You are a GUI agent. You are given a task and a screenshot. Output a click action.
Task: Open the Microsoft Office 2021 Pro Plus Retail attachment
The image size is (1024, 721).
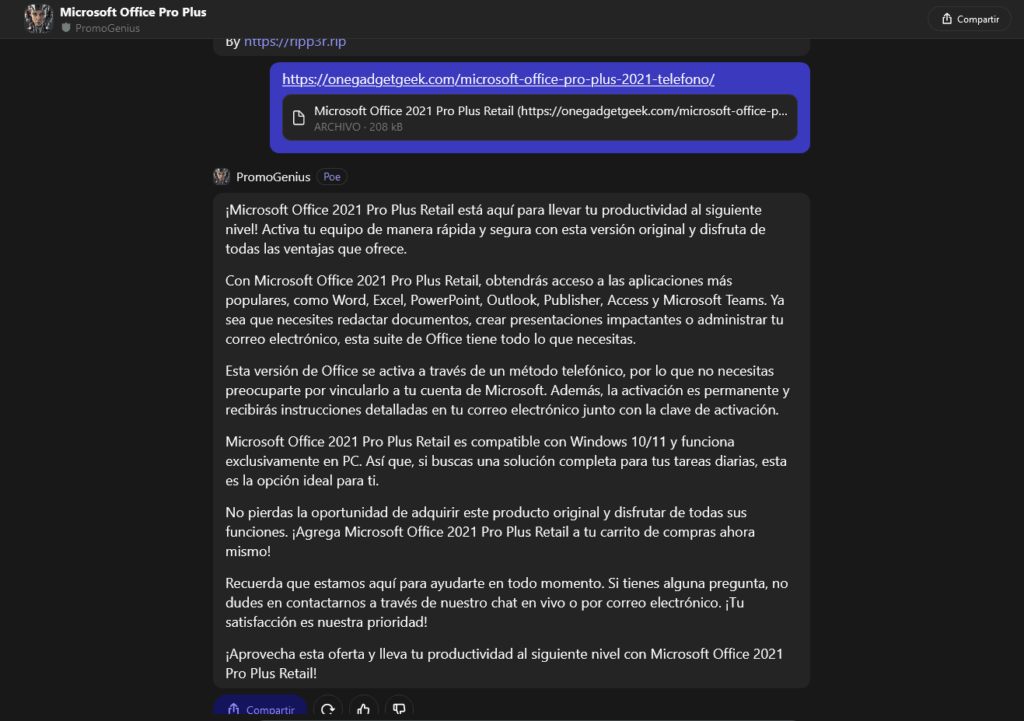click(550, 111)
